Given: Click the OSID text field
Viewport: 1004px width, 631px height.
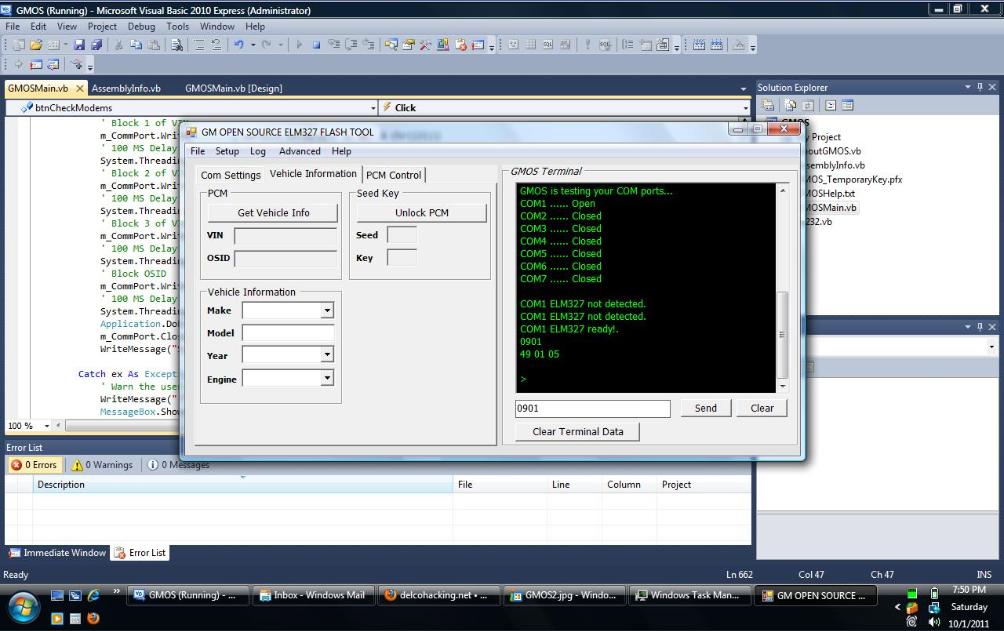Looking at the screenshot, I should click(x=286, y=259).
